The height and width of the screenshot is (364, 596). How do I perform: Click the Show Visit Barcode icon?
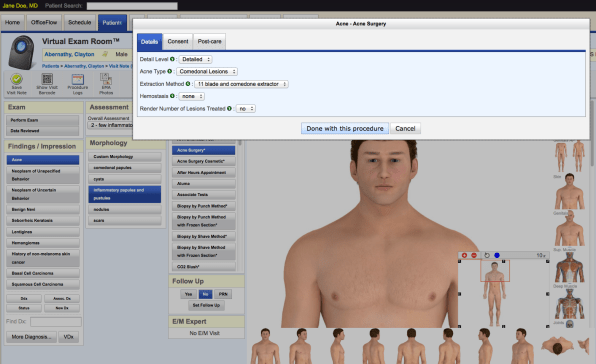[47, 79]
